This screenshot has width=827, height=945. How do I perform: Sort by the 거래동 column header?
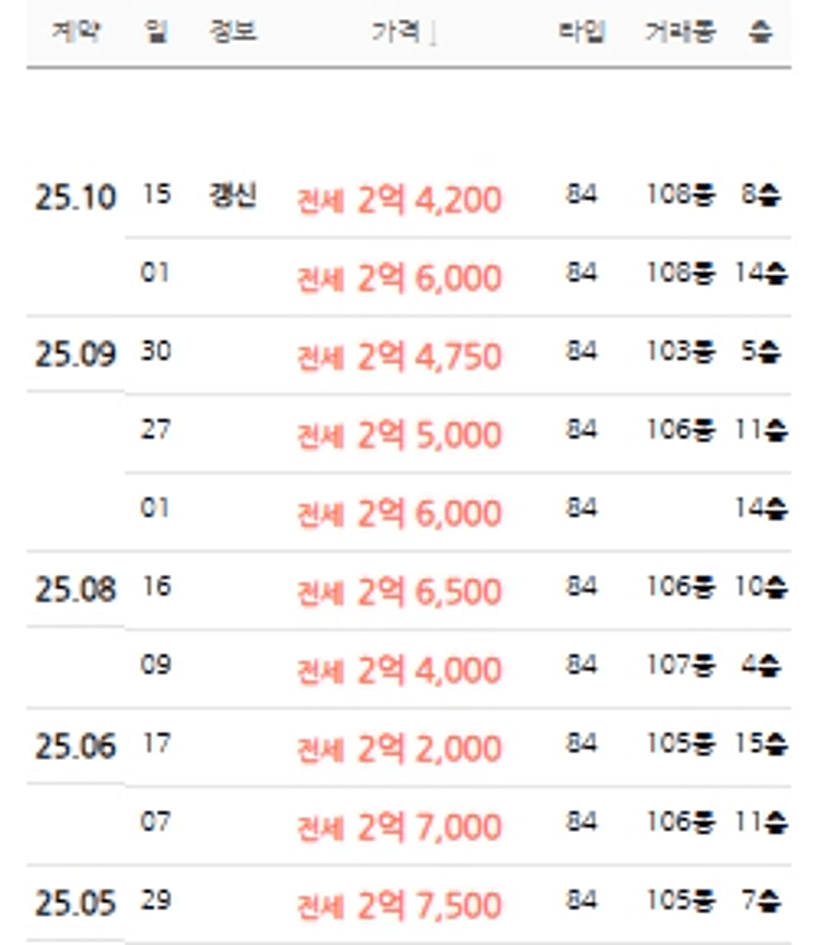click(x=680, y=32)
